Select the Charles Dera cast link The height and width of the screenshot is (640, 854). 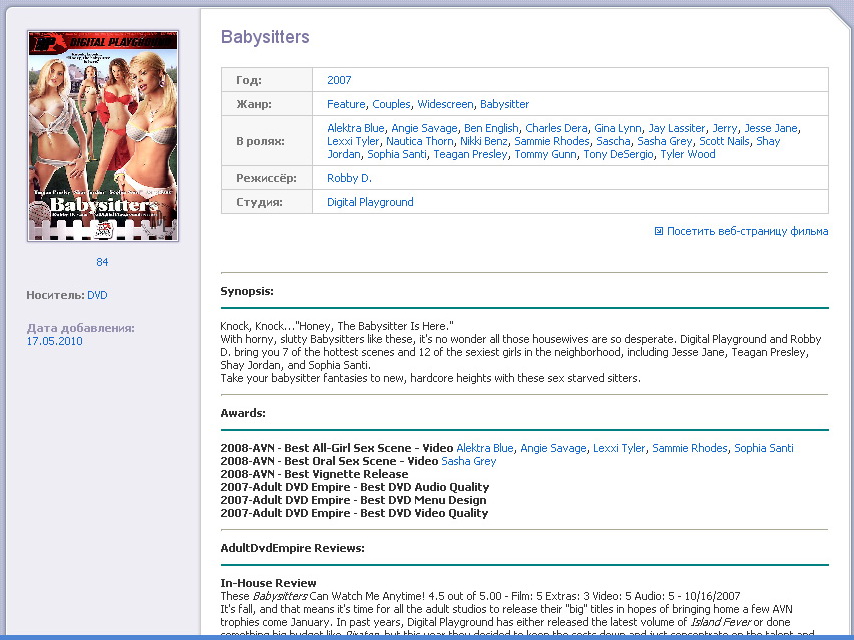pos(556,128)
